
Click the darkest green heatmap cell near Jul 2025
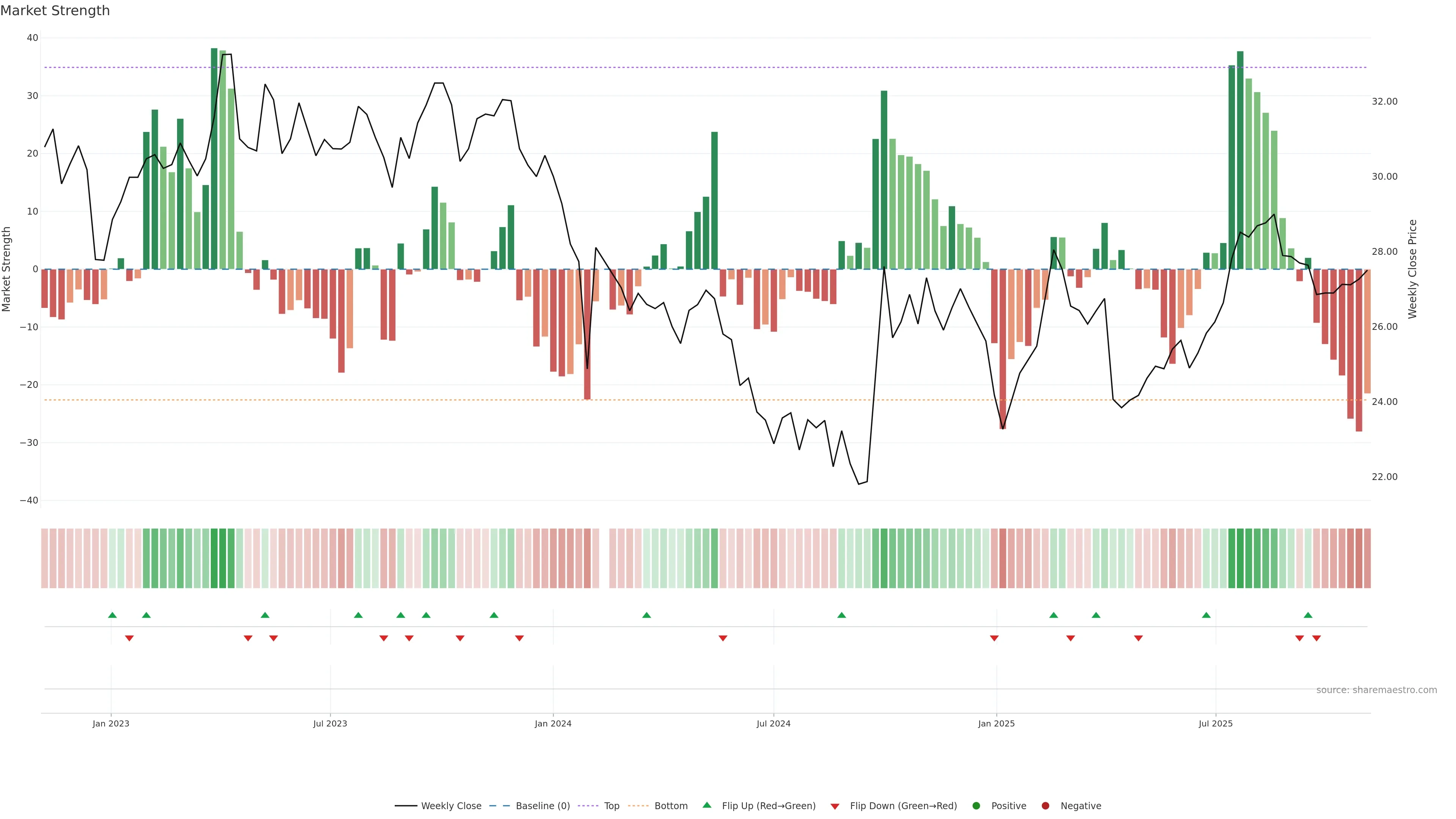click(x=1240, y=558)
